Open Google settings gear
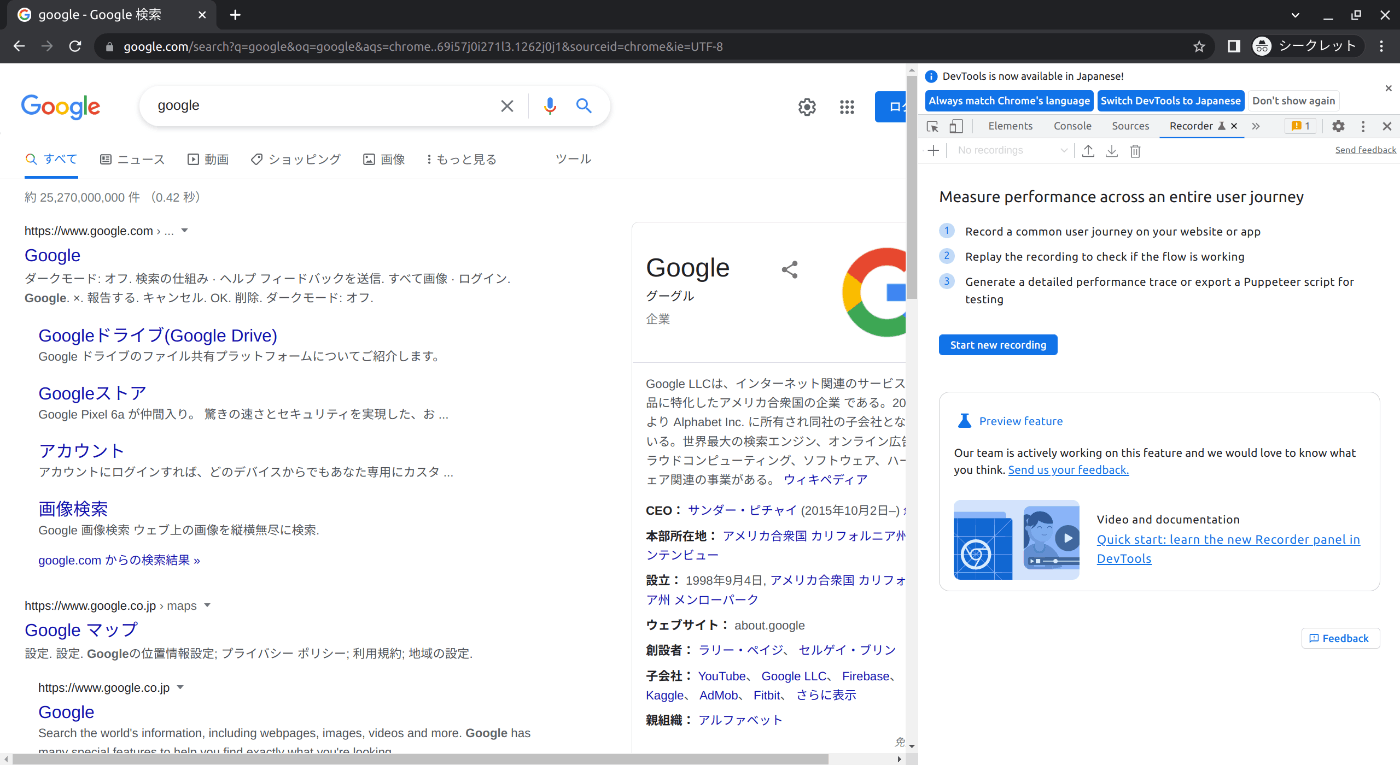The image size is (1400, 765). point(807,107)
